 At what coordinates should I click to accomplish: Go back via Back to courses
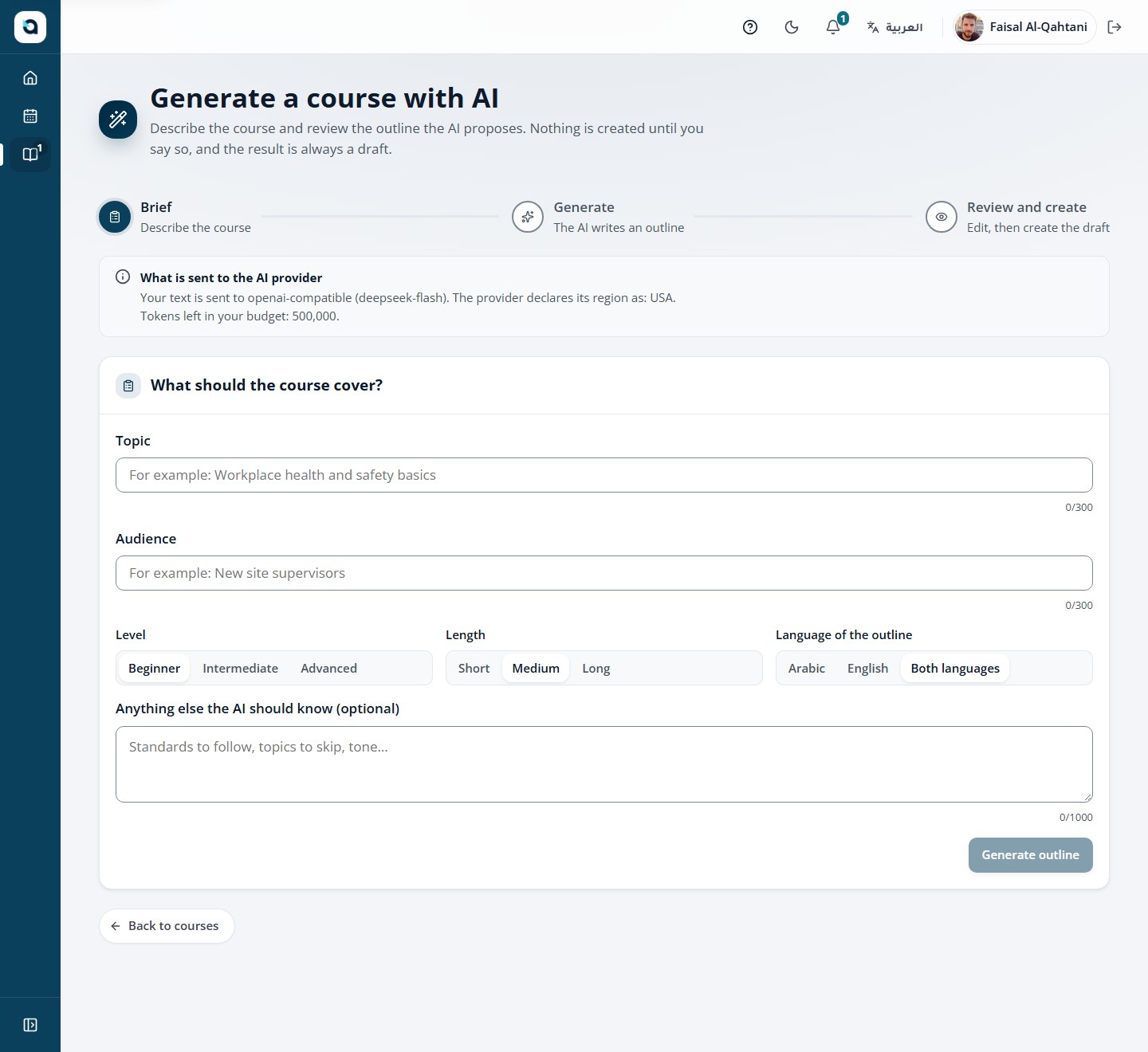[167, 926]
